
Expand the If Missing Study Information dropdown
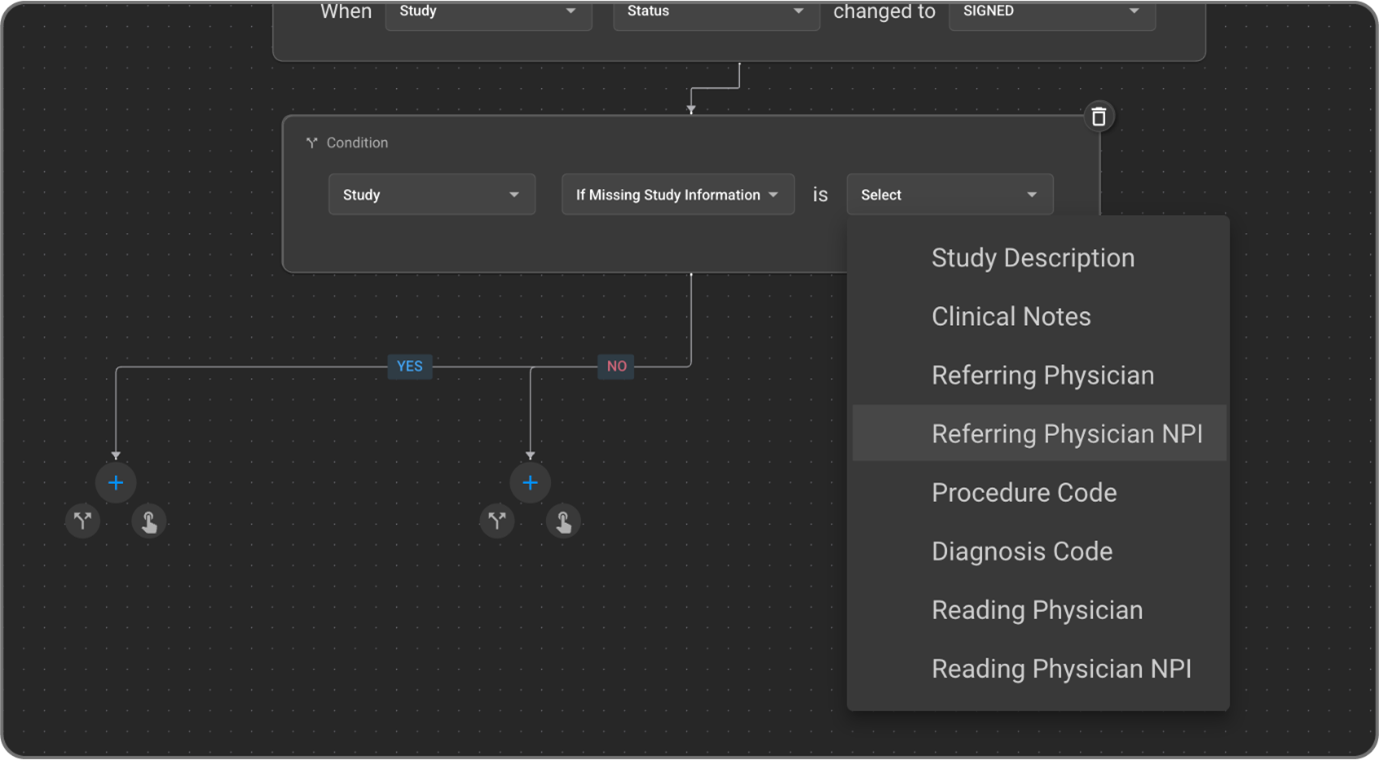[x=677, y=195]
